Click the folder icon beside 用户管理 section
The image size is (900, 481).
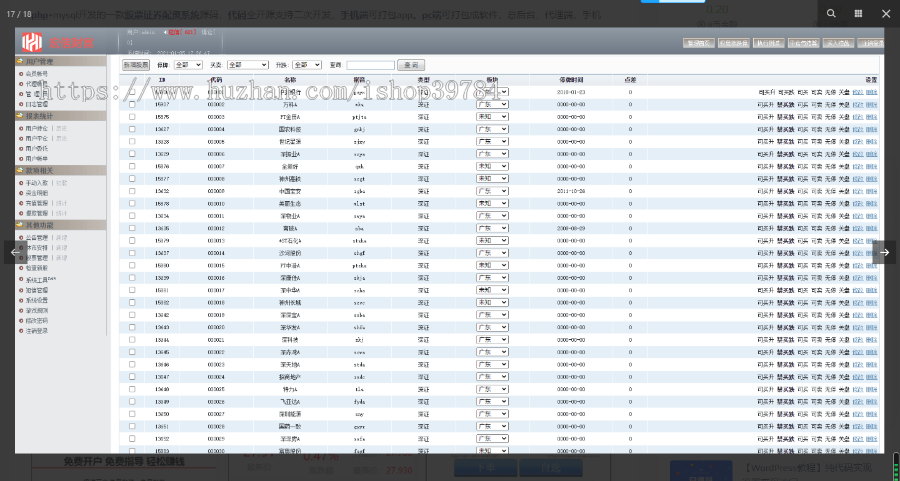[20, 62]
